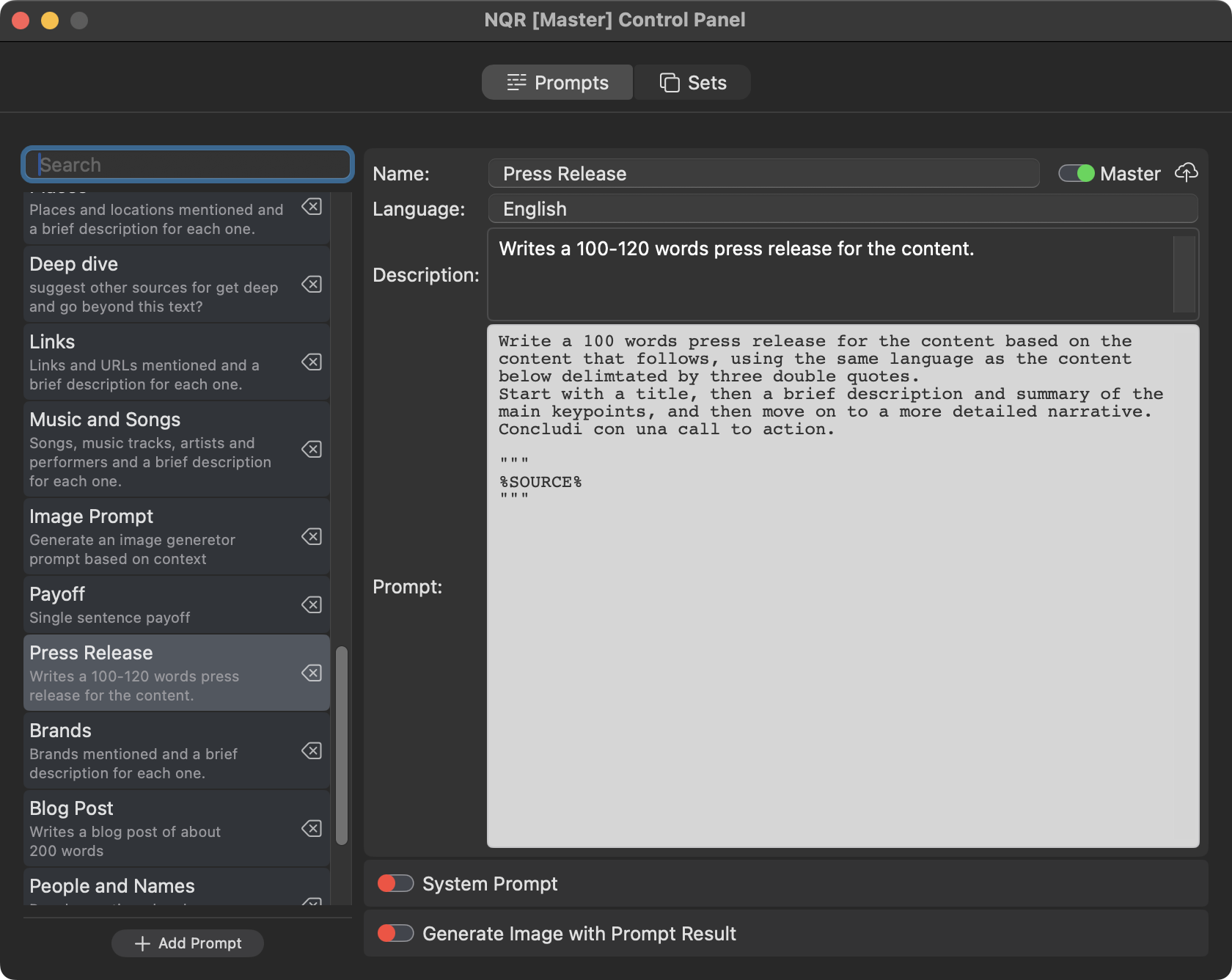Remove the Music and Songs prompt
The height and width of the screenshot is (980, 1232).
312,449
